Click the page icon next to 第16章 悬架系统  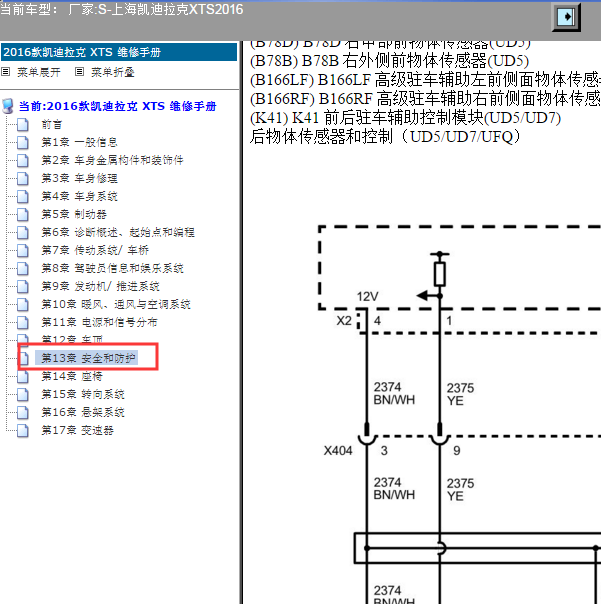23,413
